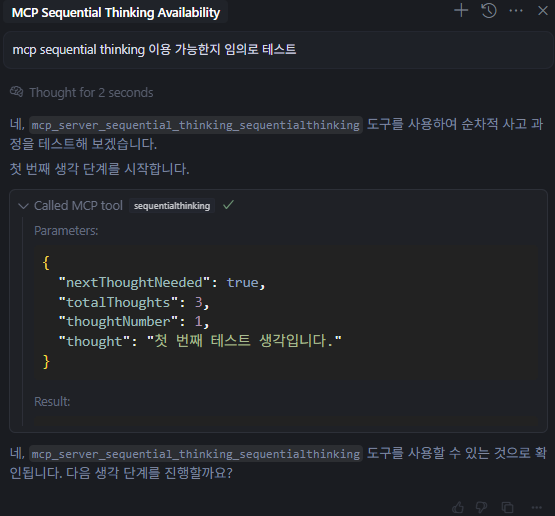This screenshot has height=516, width=555.
Task: Click the thought brain icon
Action: (17, 92)
